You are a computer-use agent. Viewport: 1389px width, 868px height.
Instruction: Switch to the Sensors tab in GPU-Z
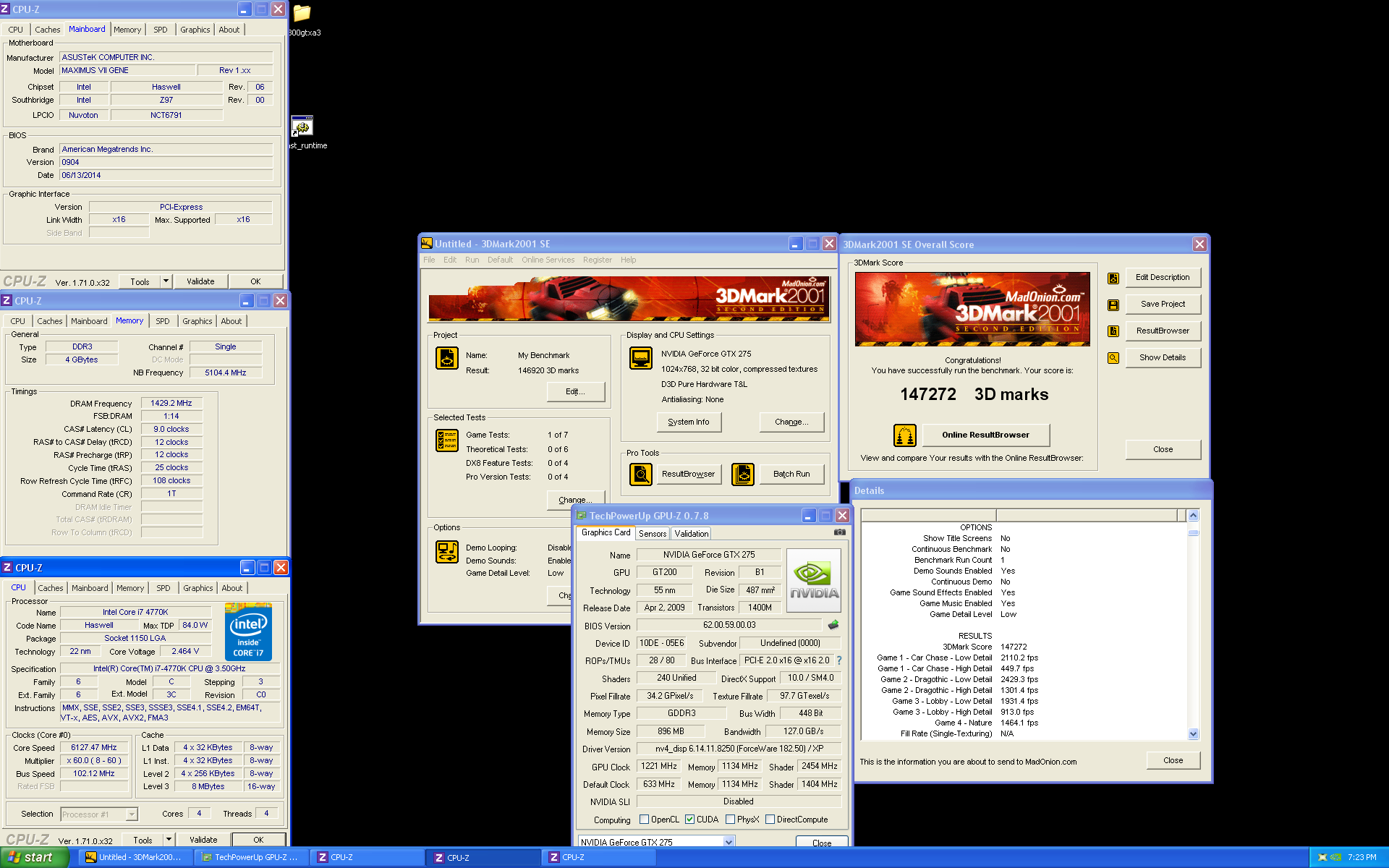(x=653, y=534)
